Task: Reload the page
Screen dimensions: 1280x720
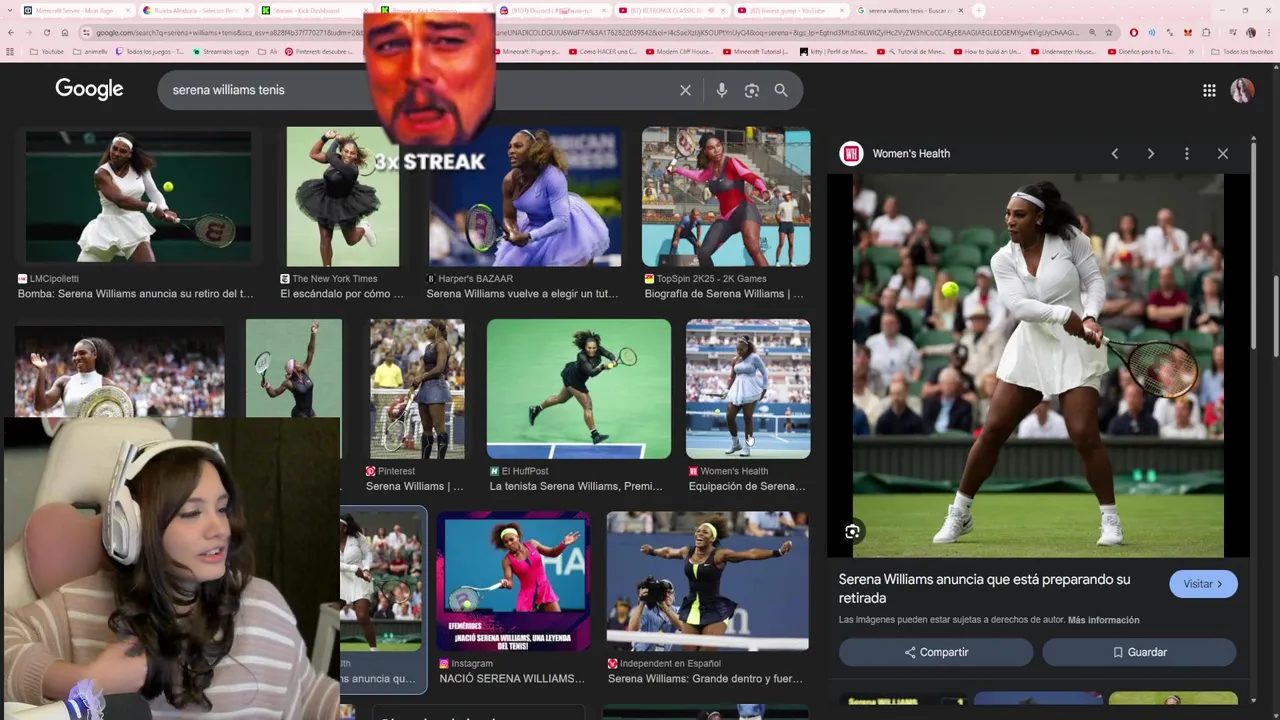Action: point(46,32)
